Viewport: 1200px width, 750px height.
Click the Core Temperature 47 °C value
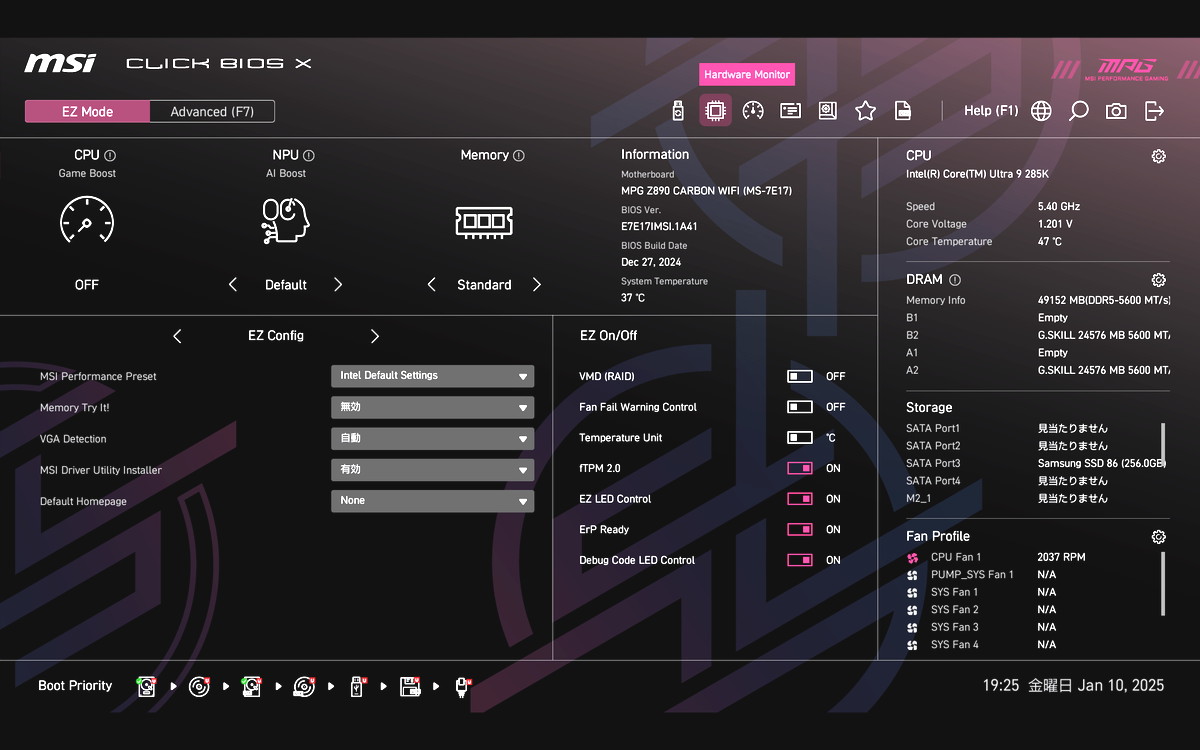[x=1050, y=242]
